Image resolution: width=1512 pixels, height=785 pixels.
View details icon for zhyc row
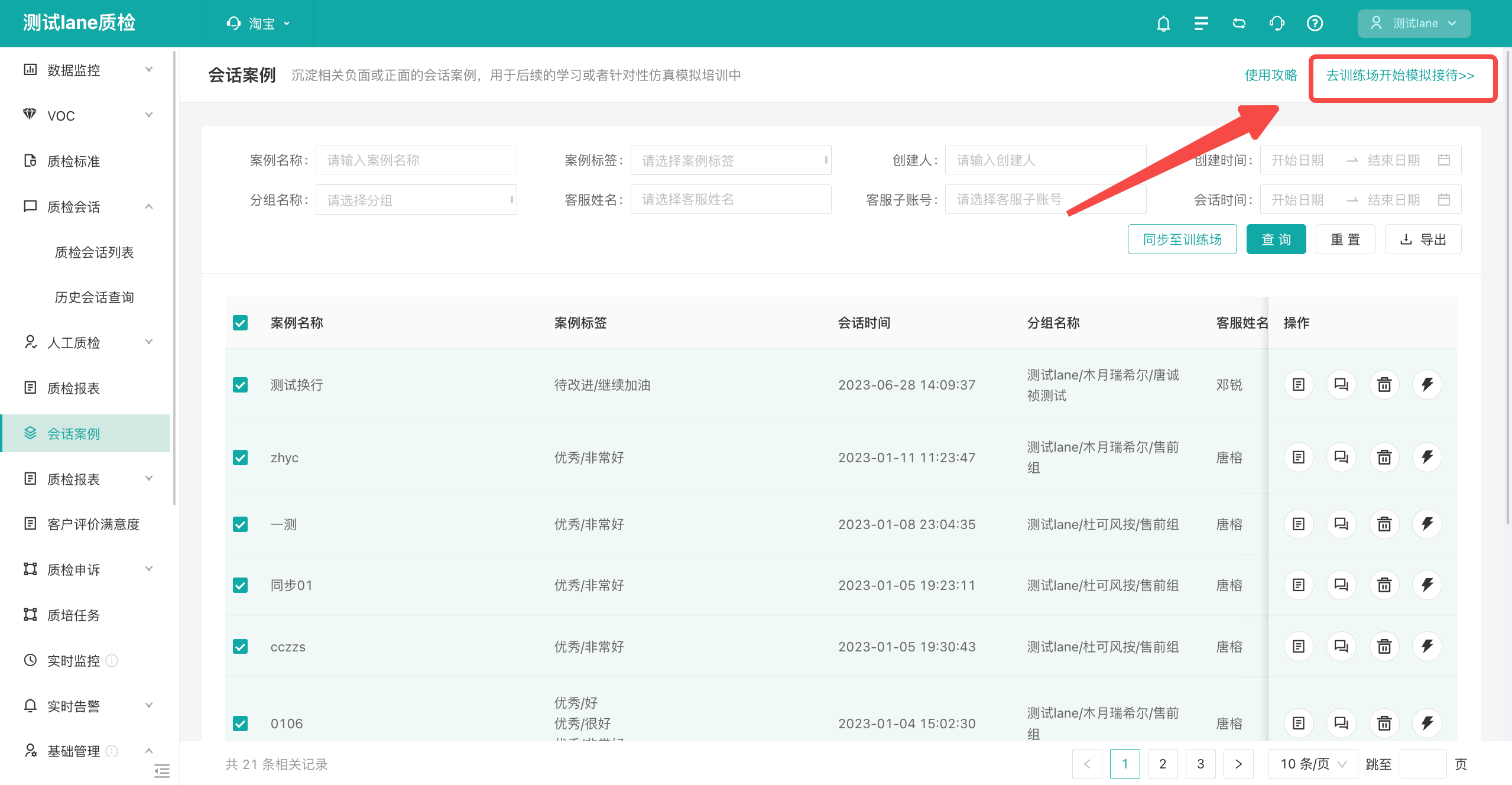1299,457
